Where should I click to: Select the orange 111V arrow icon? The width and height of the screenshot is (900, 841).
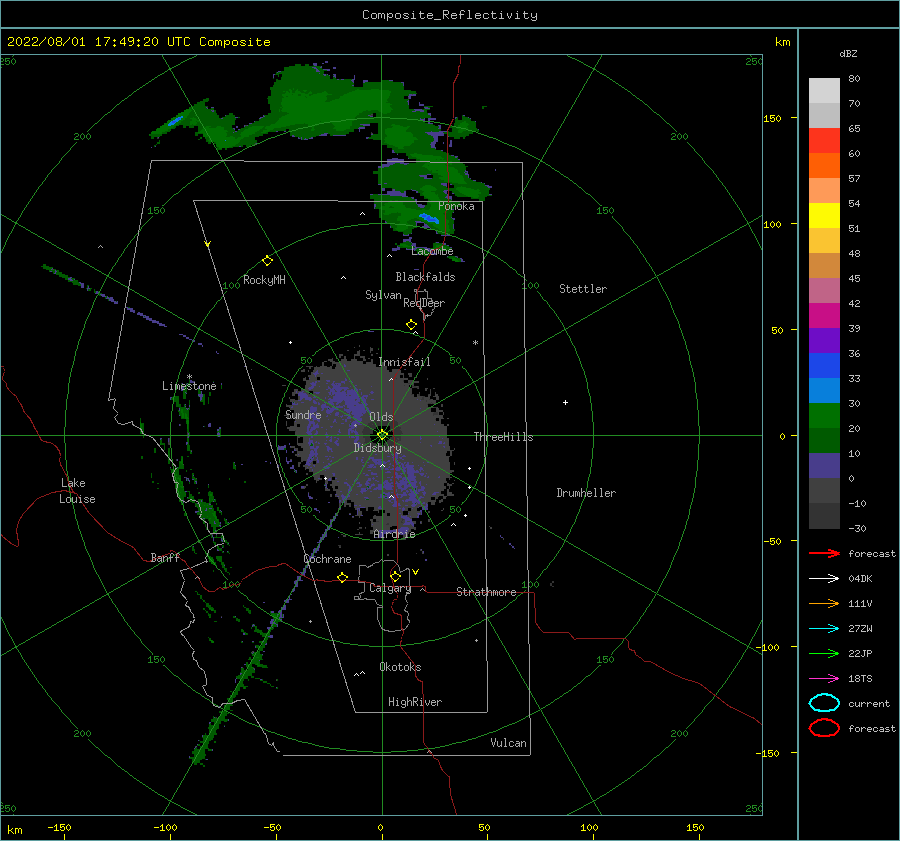[824, 603]
